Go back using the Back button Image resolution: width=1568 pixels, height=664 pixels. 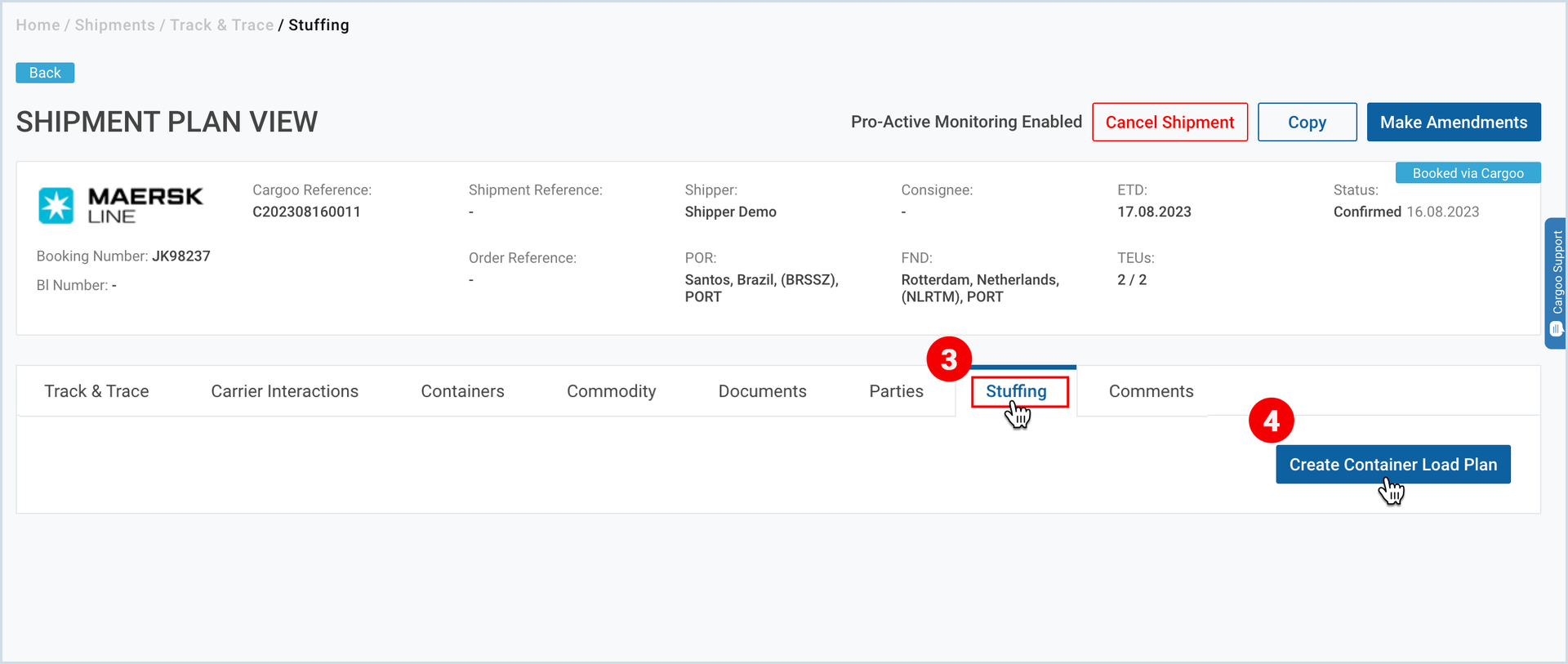tap(45, 73)
